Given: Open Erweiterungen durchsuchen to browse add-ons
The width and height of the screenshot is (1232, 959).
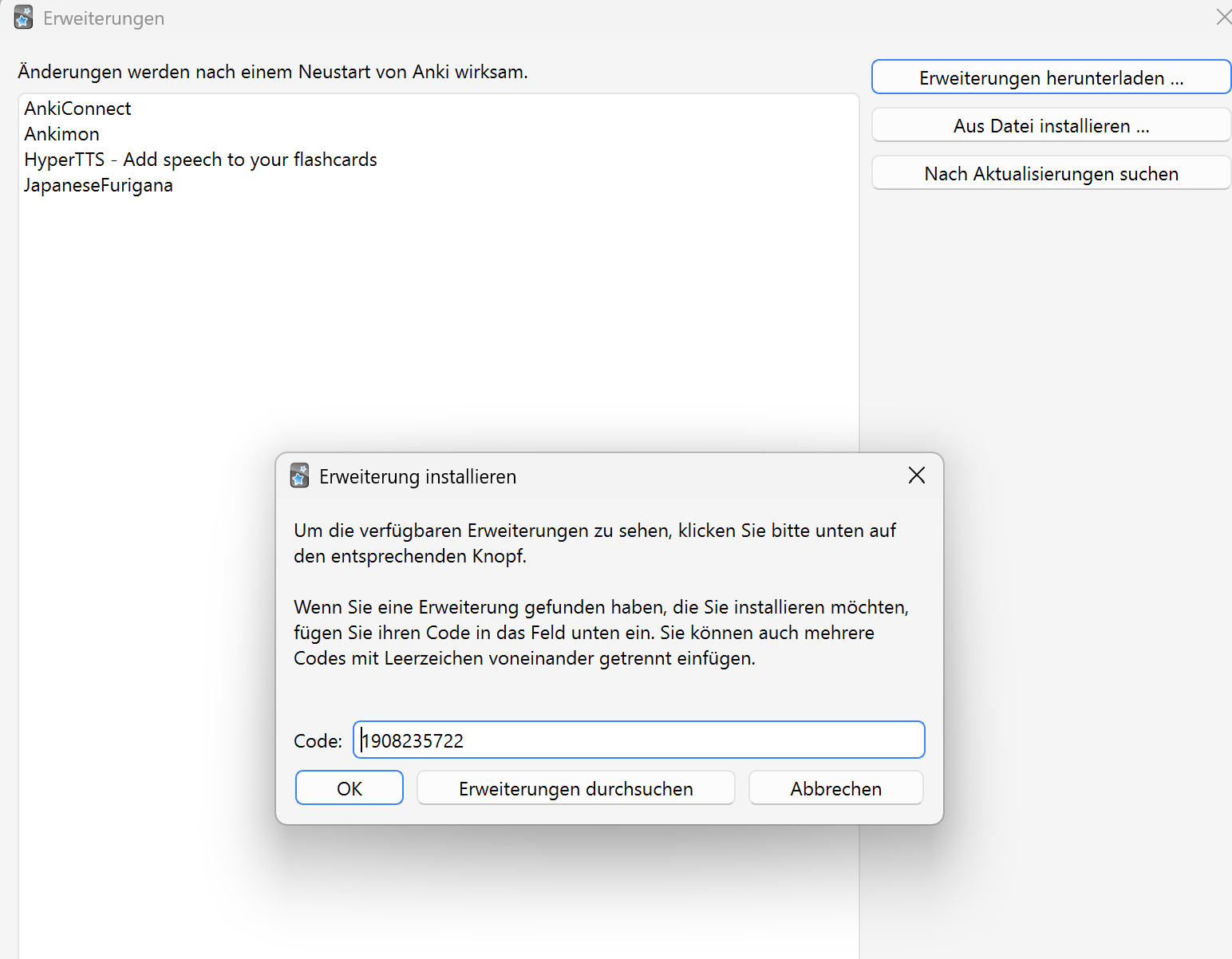Looking at the screenshot, I should click(x=576, y=788).
